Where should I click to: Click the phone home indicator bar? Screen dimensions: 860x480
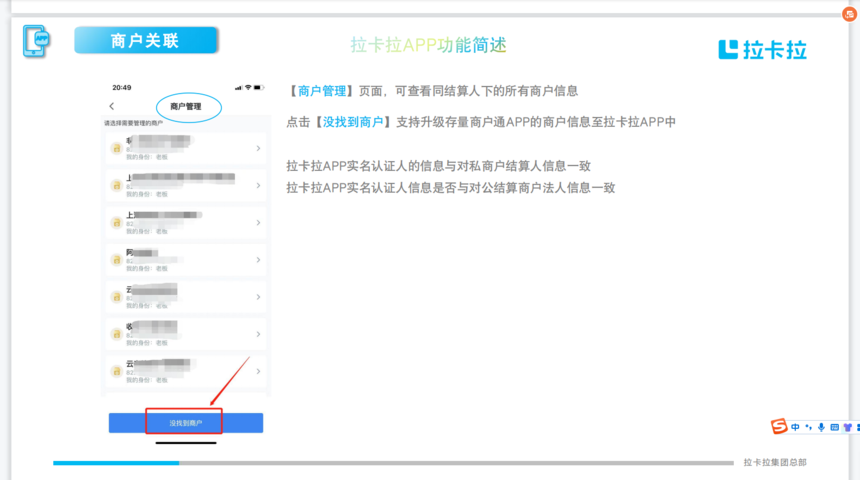pyautogui.click(x=186, y=443)
